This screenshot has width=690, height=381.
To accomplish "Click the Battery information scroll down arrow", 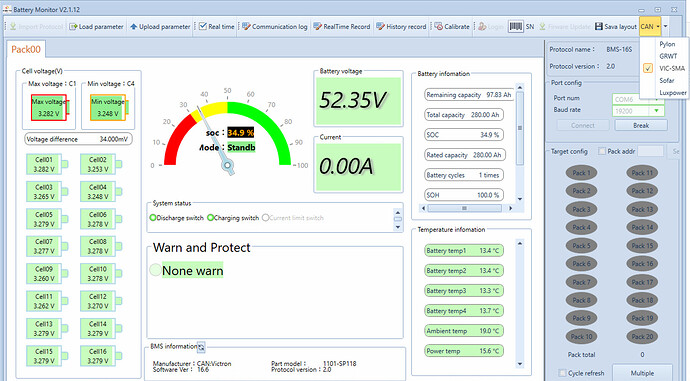I will click(x=520, y=199).
